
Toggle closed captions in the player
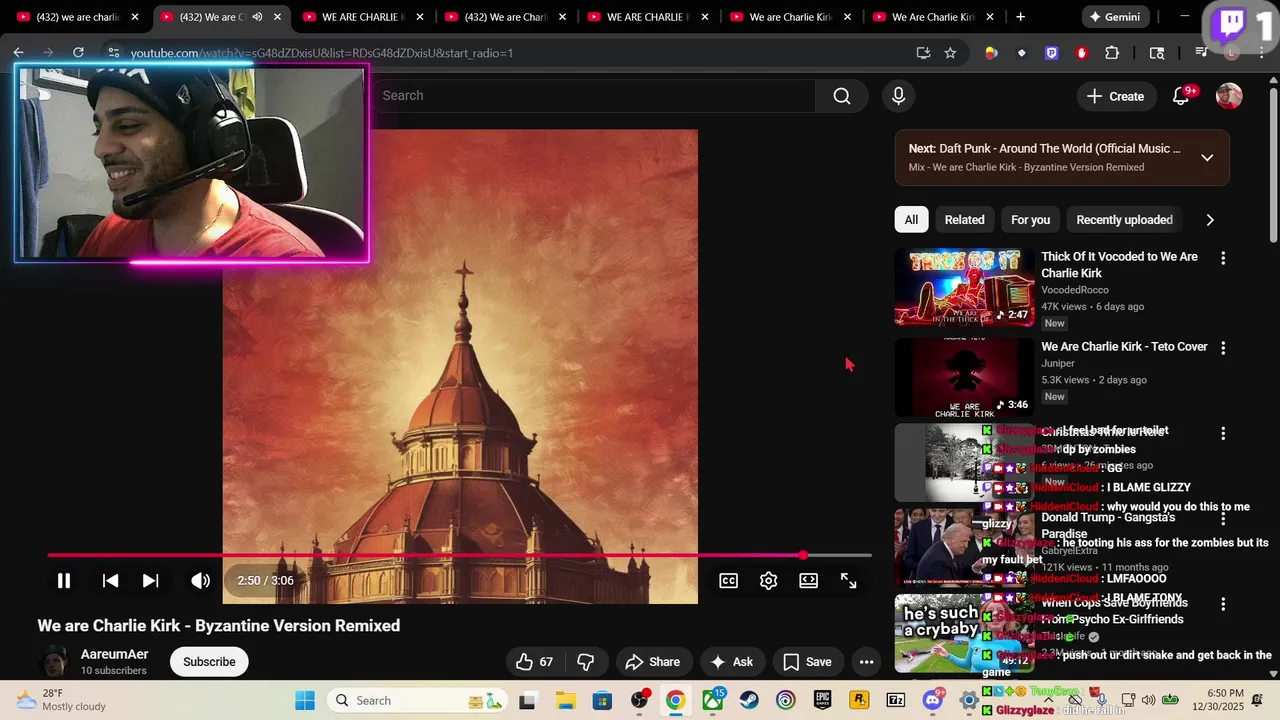[728, 581]
